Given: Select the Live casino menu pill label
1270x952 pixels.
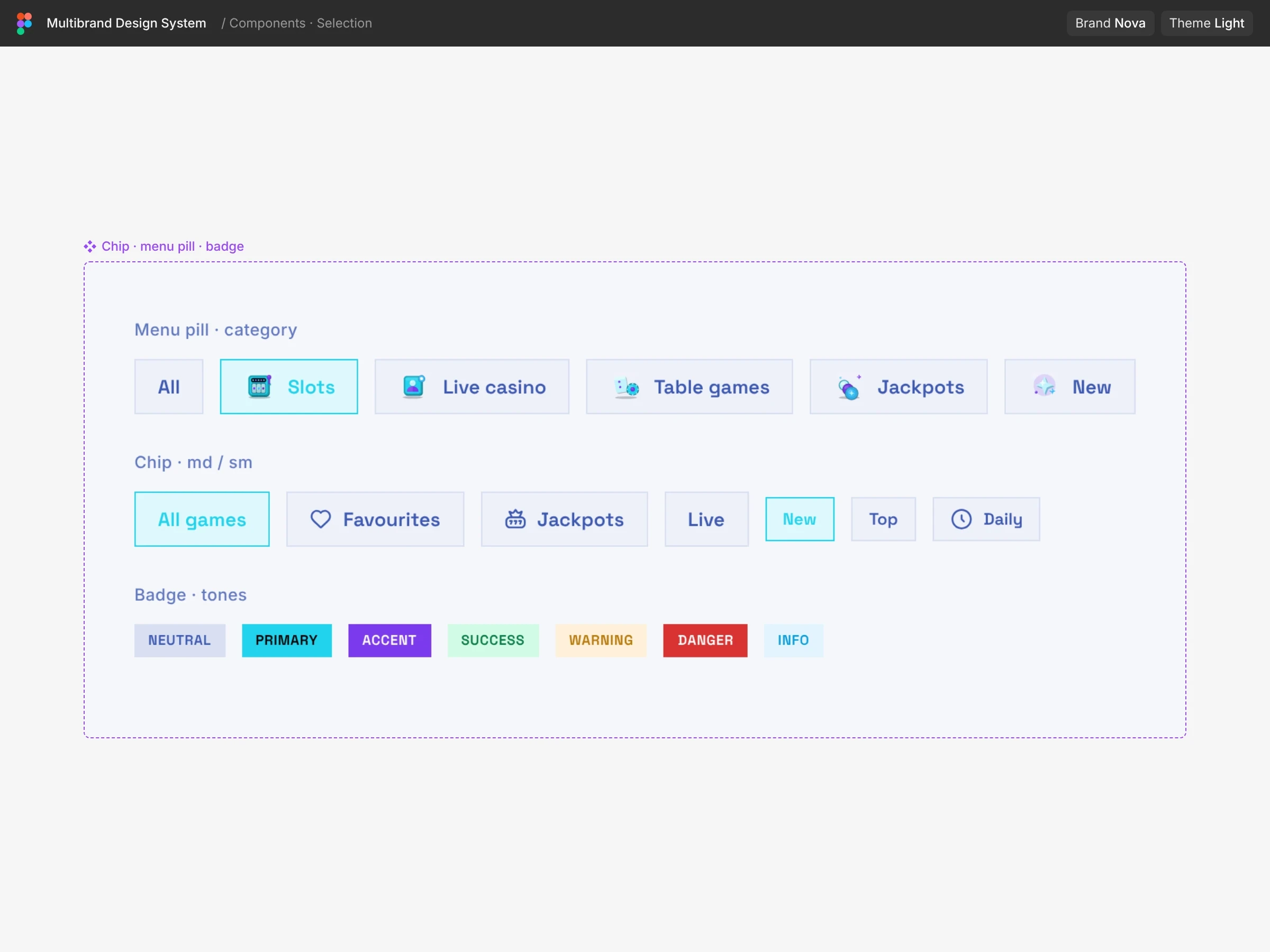Looking at the screenshot, I should point(494,387).
